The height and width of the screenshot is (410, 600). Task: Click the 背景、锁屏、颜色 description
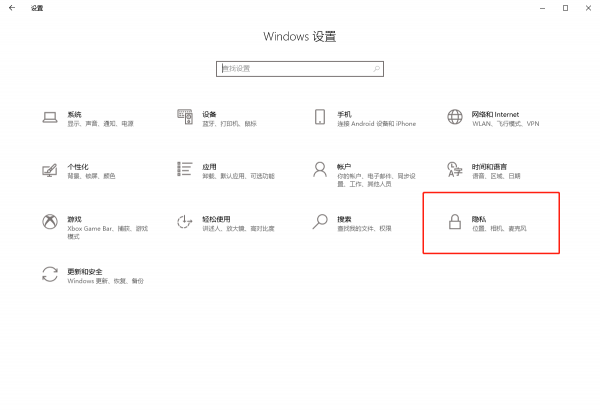[91, 176]
